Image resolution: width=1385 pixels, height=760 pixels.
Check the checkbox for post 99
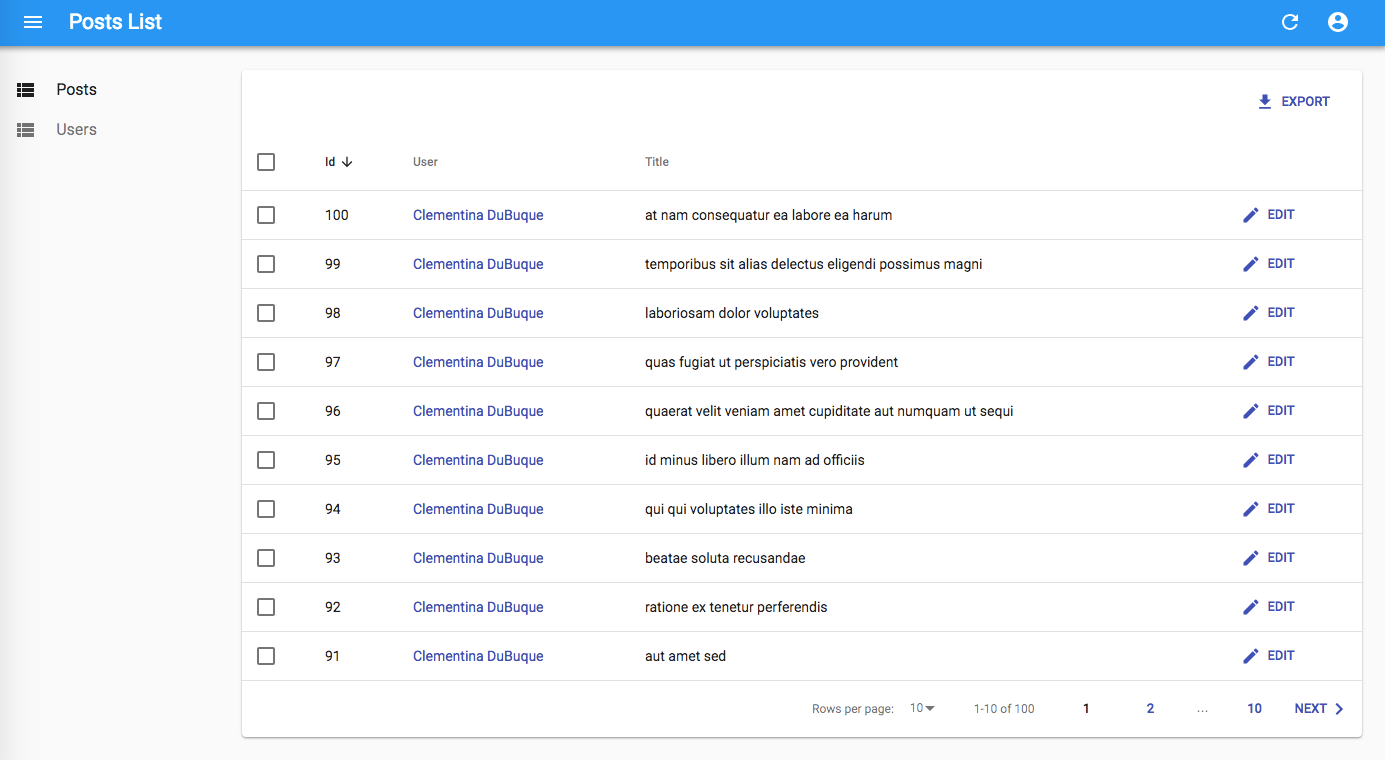266,264
